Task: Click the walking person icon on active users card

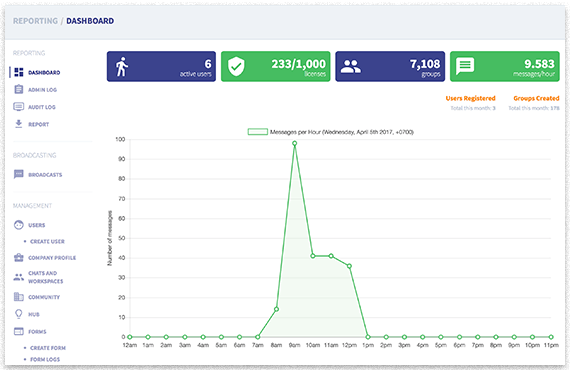Action: [122, 67]
